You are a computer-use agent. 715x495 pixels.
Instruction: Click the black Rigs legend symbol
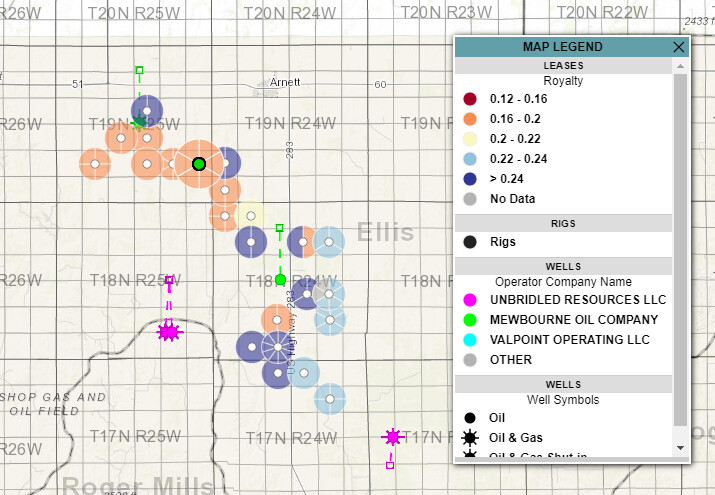[x=470, y=242]
